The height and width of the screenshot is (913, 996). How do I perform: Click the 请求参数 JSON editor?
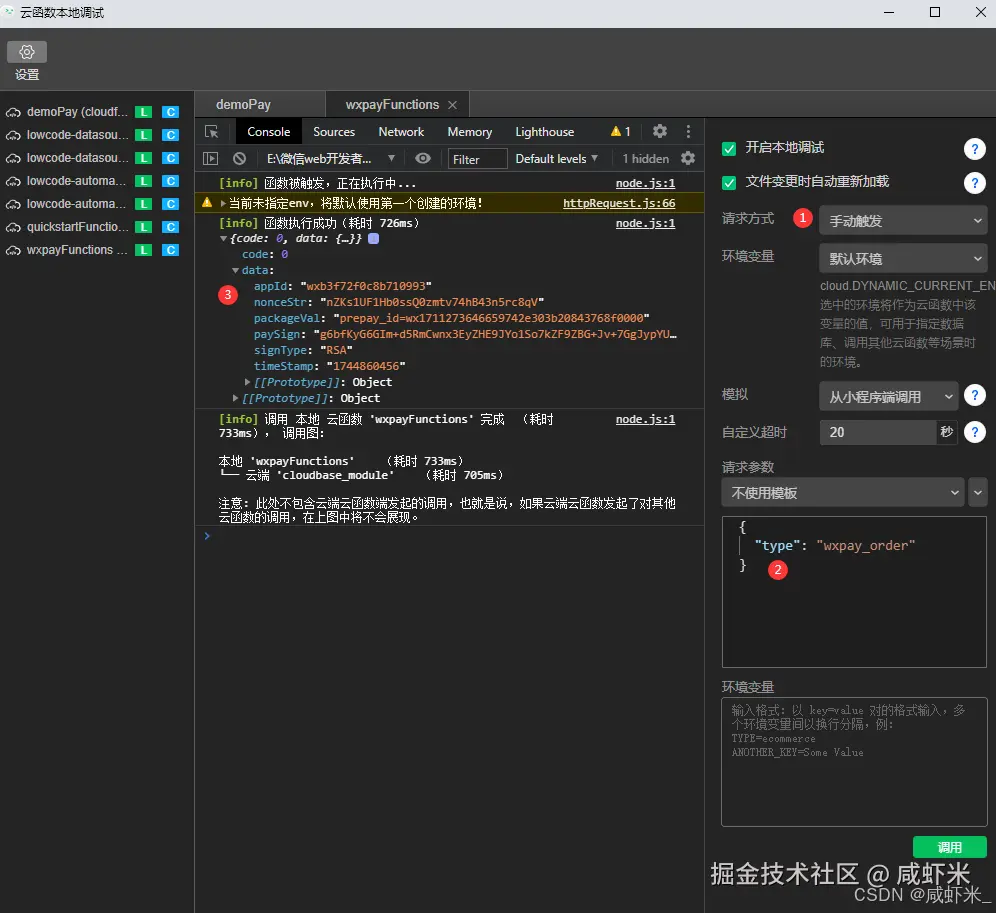pyautogui.click(x=854, y=592)
